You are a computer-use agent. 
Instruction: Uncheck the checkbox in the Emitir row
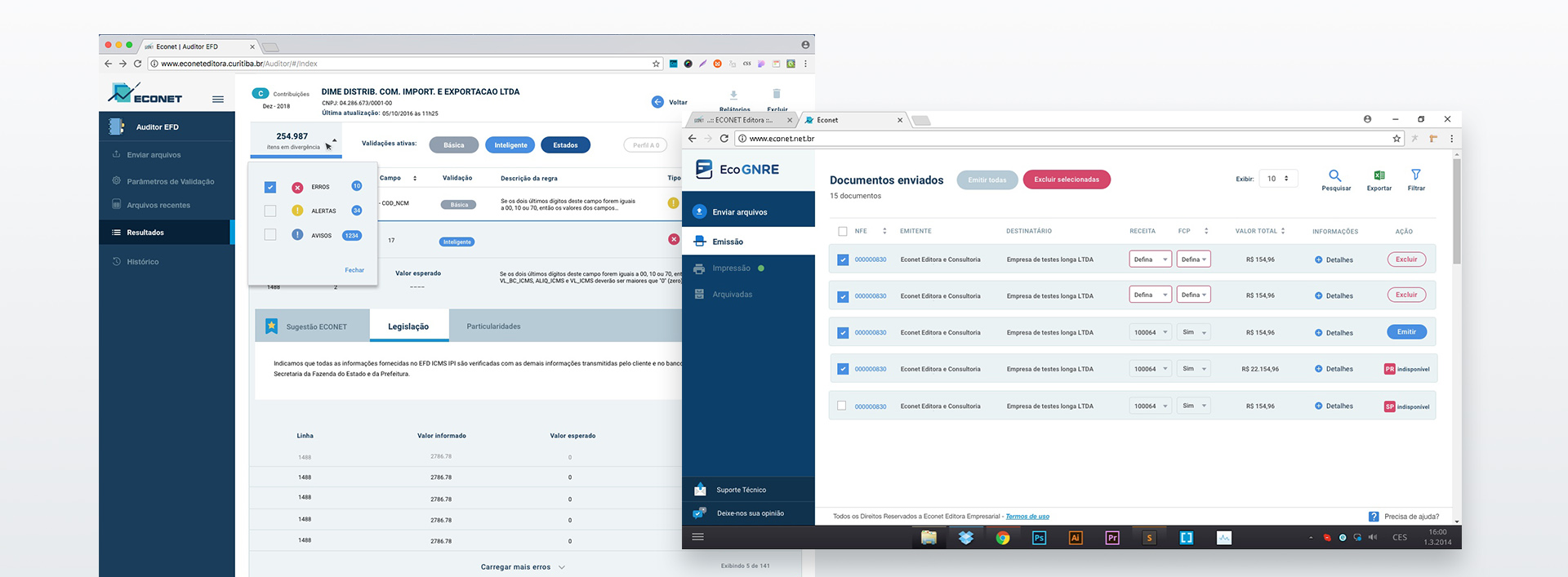[x=843, y=333]
